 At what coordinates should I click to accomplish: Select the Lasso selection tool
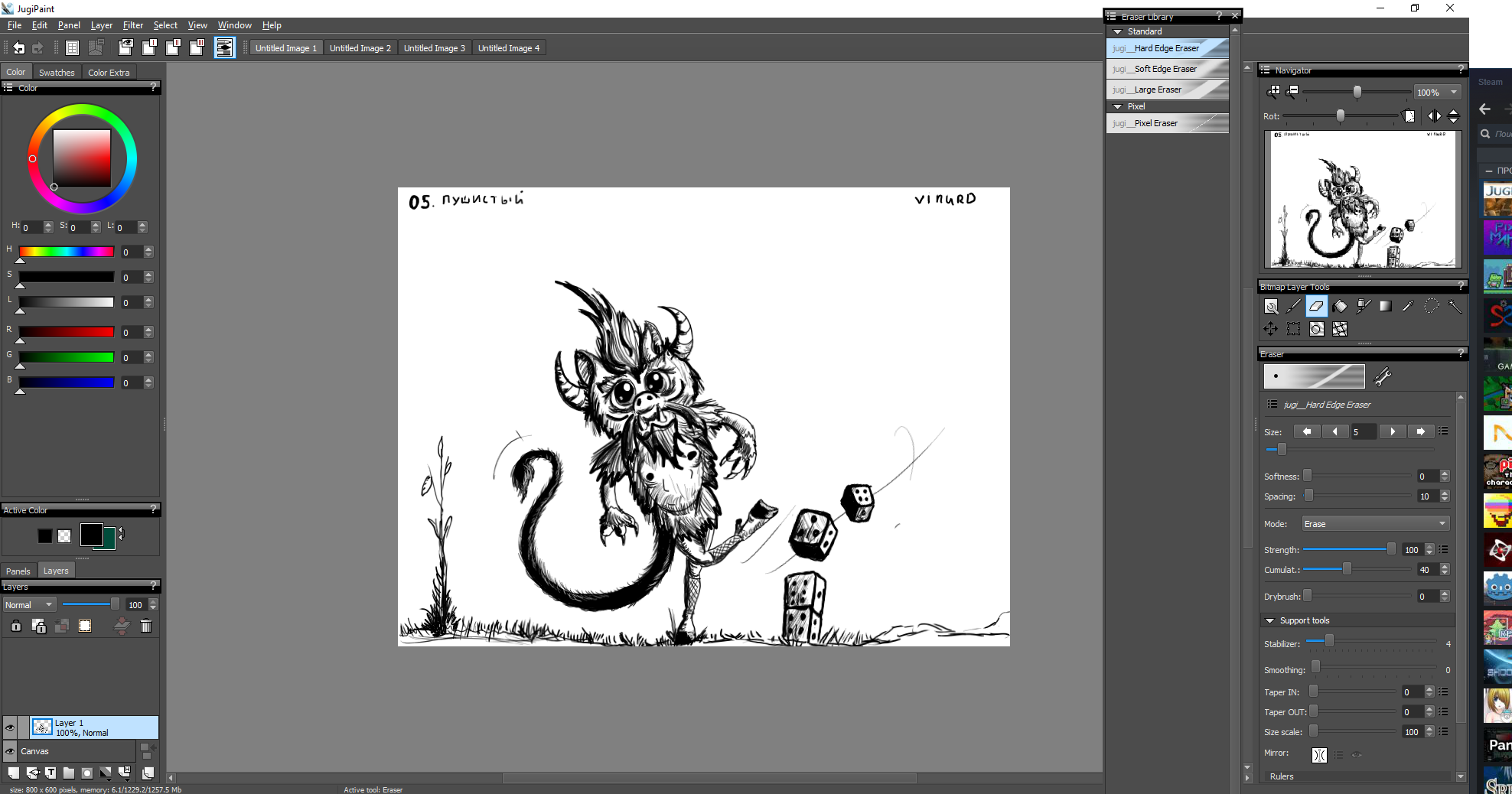point(1431,307)
